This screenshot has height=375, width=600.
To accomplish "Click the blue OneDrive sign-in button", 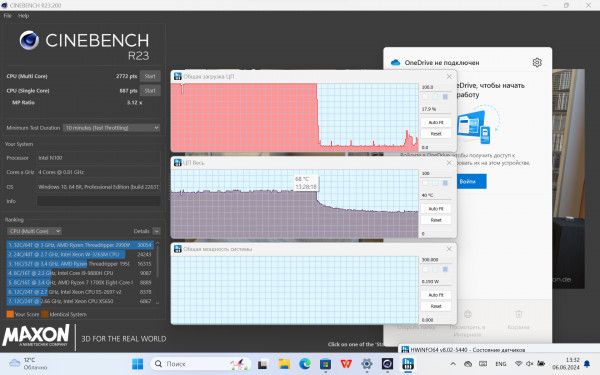I will [x=471, y=181].
